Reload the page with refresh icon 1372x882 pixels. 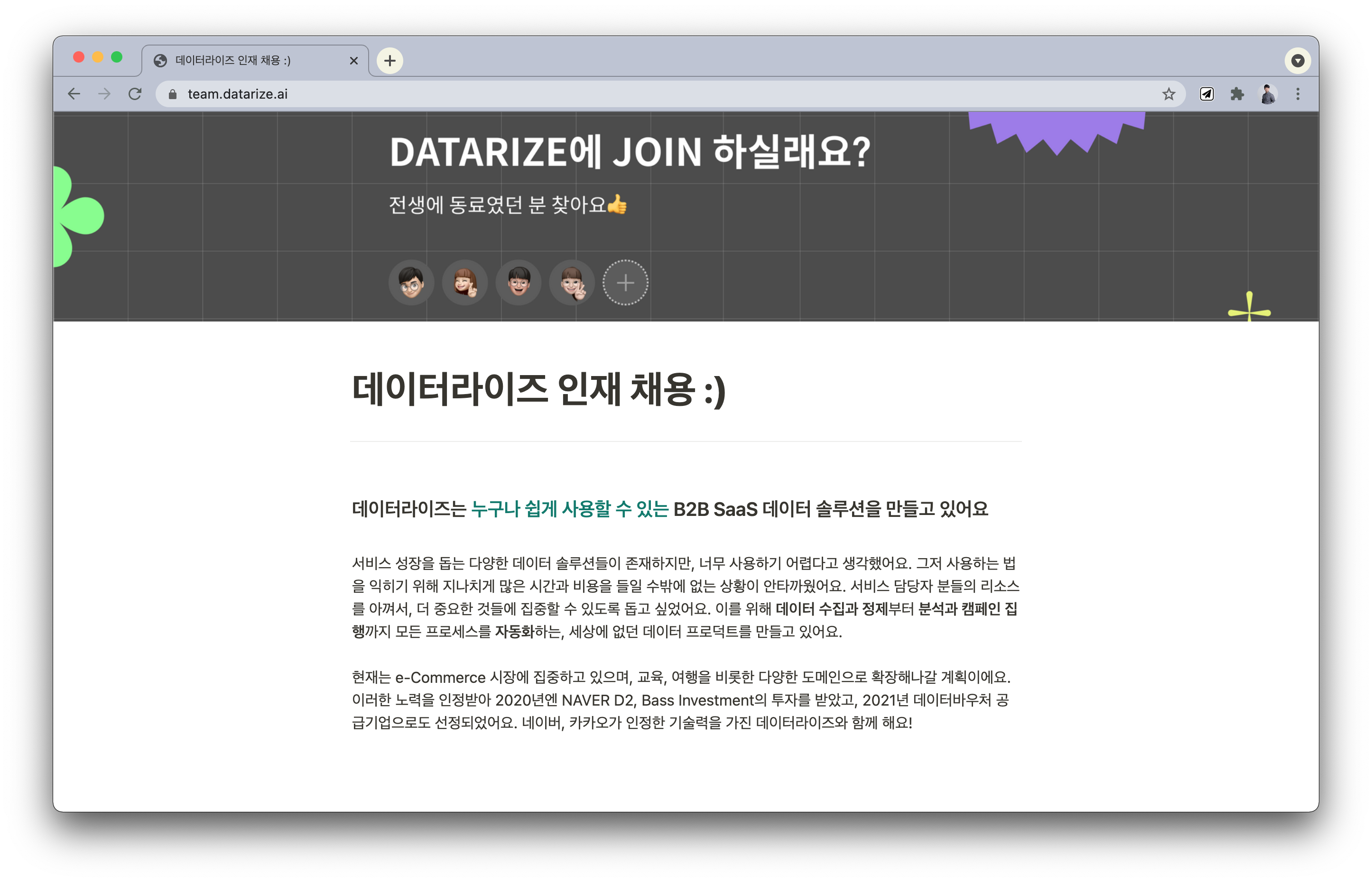coord(135,94)
